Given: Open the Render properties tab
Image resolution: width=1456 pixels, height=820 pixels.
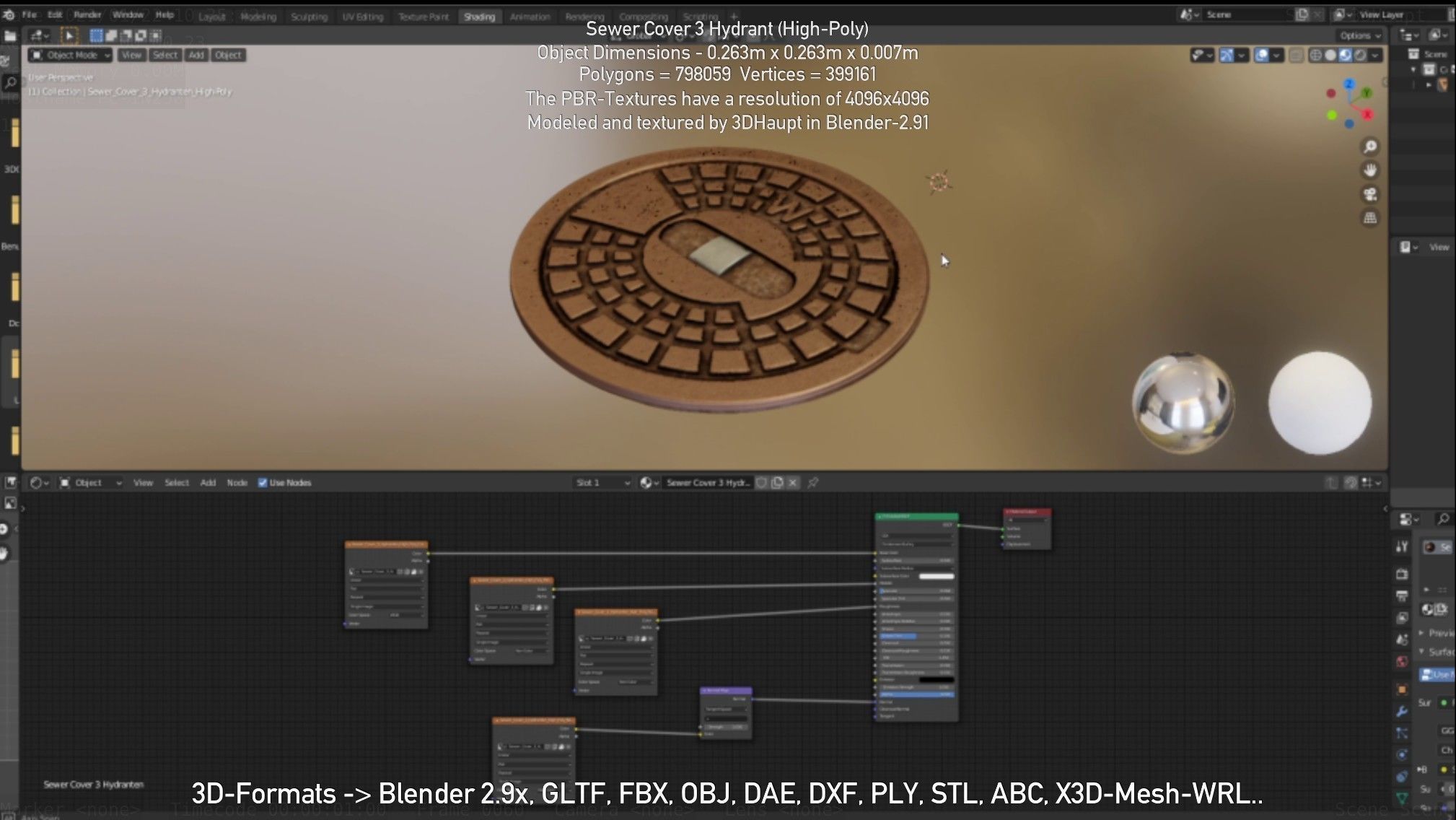Looking at the screenshot, I should coord(1402,575).
